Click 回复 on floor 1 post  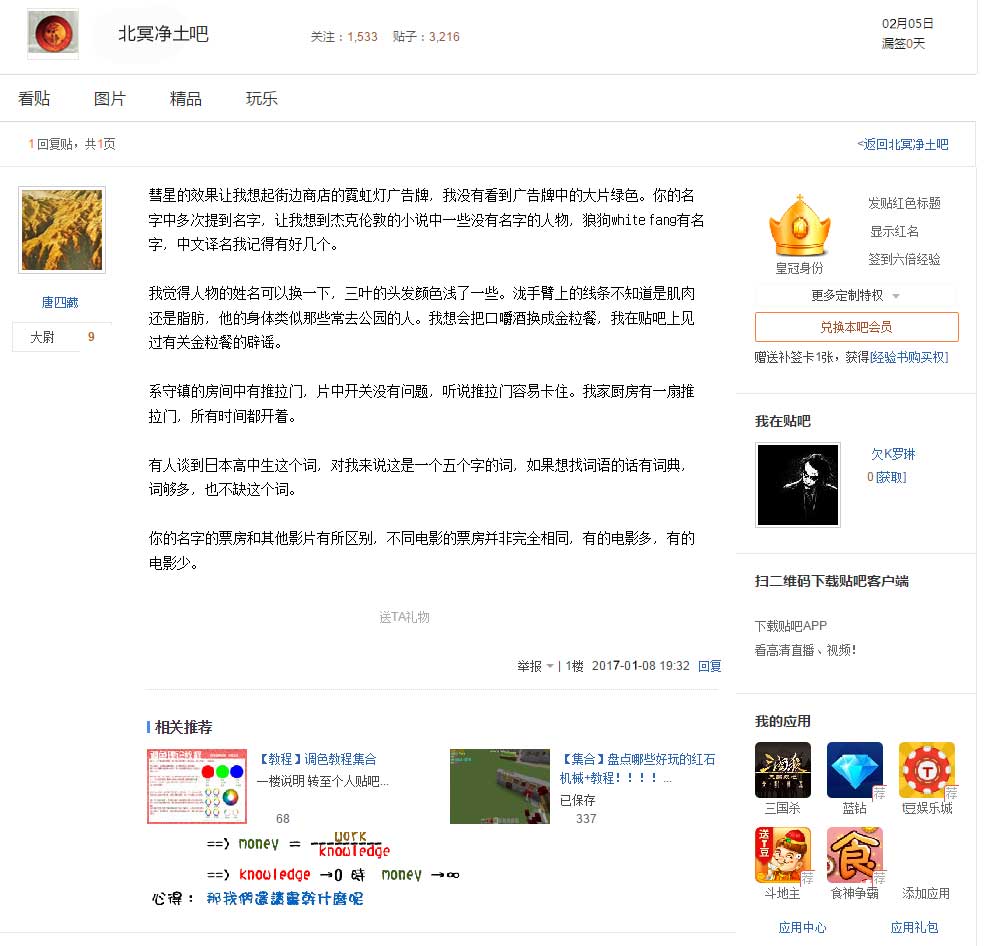(x=709, y=666)
